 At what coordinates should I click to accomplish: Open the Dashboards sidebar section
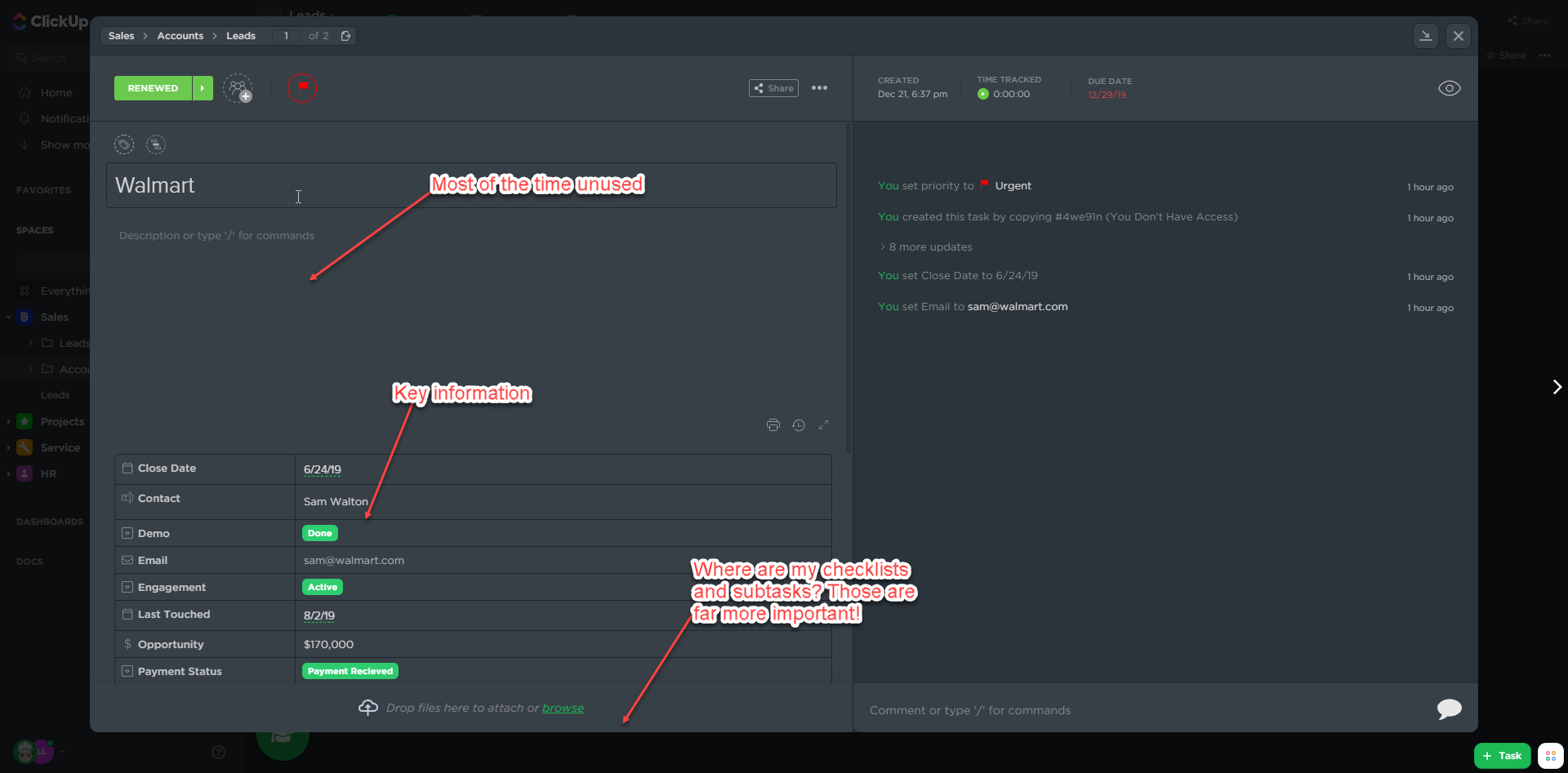[x=50, y=522]
